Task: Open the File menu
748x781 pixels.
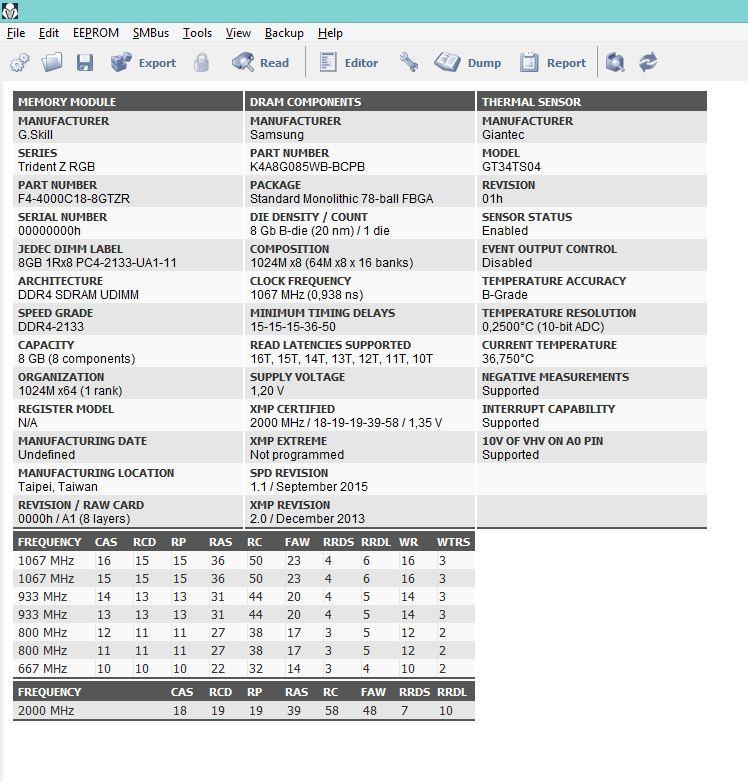Action: tap(16, 33)
